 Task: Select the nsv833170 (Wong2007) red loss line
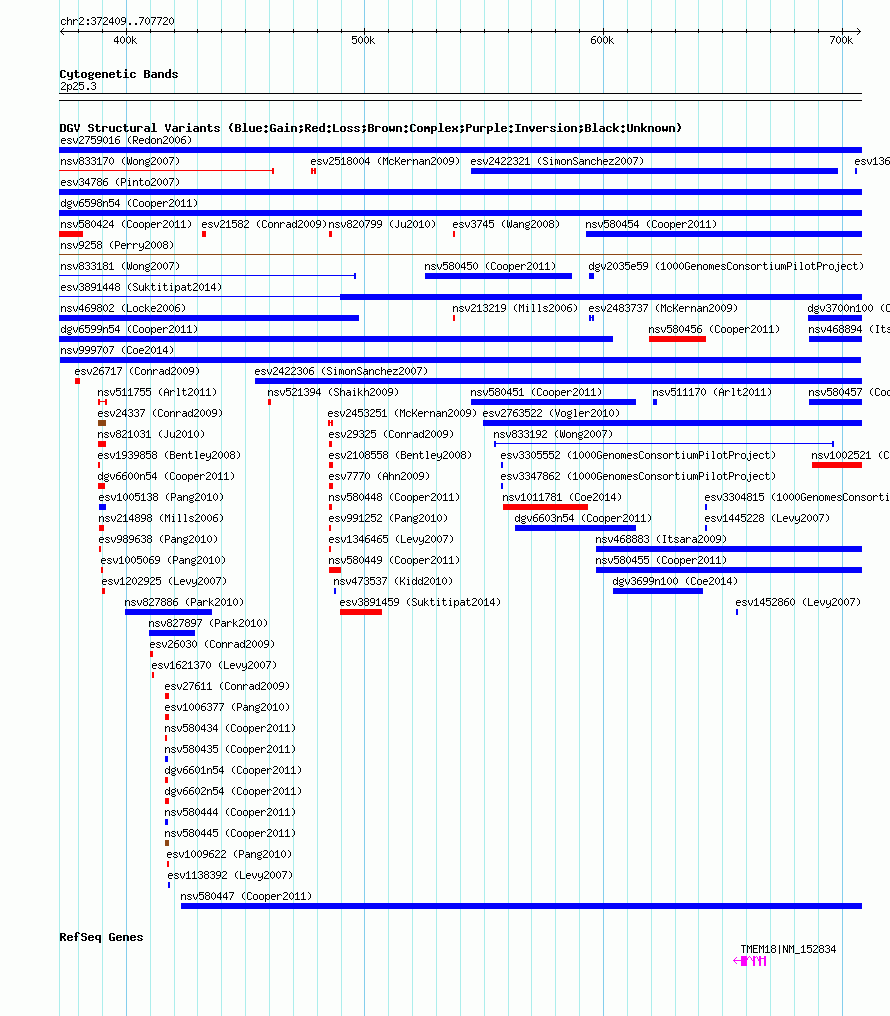(166, 171)
